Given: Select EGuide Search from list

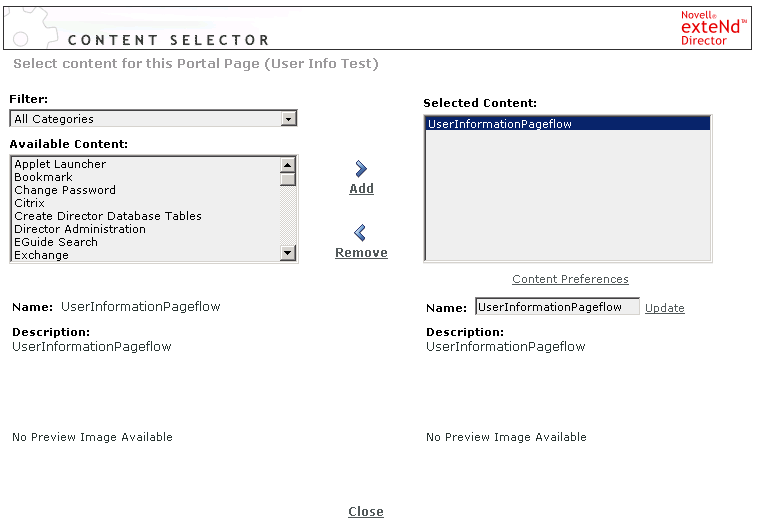Looking at the screenshot, I should (56, 242).
